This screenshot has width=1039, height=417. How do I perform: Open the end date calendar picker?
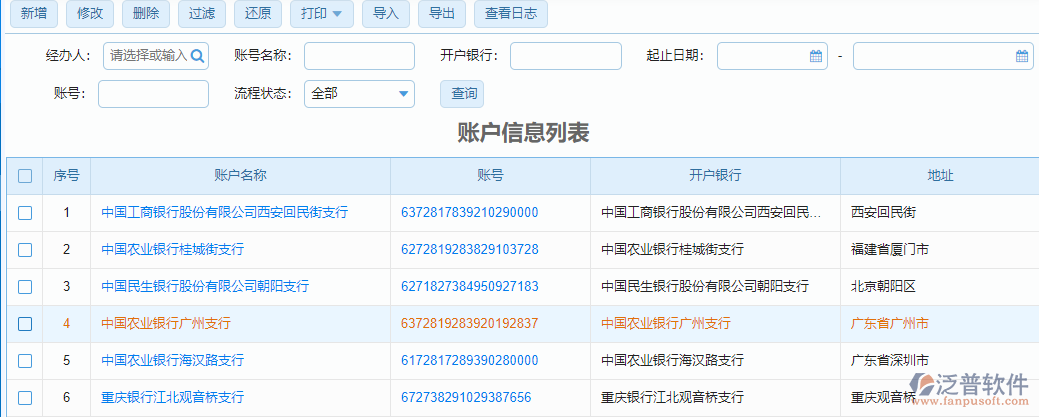pyautogui.click(x=1021, y=56)
